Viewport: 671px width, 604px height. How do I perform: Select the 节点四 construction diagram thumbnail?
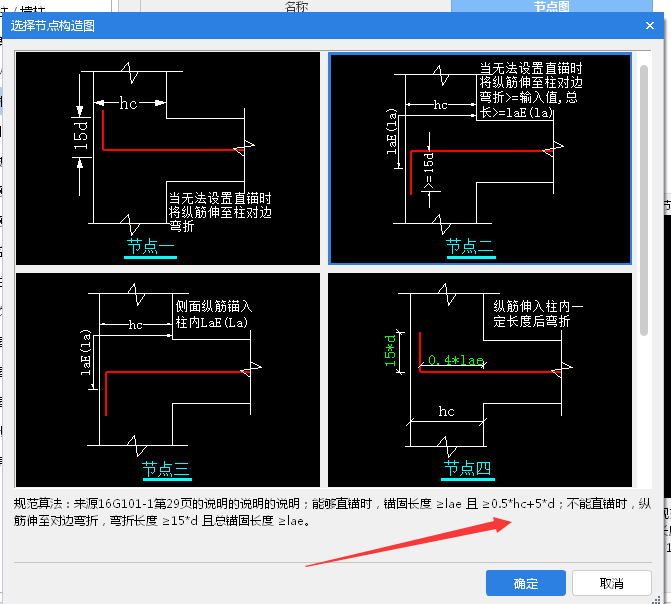click(480, 380)
